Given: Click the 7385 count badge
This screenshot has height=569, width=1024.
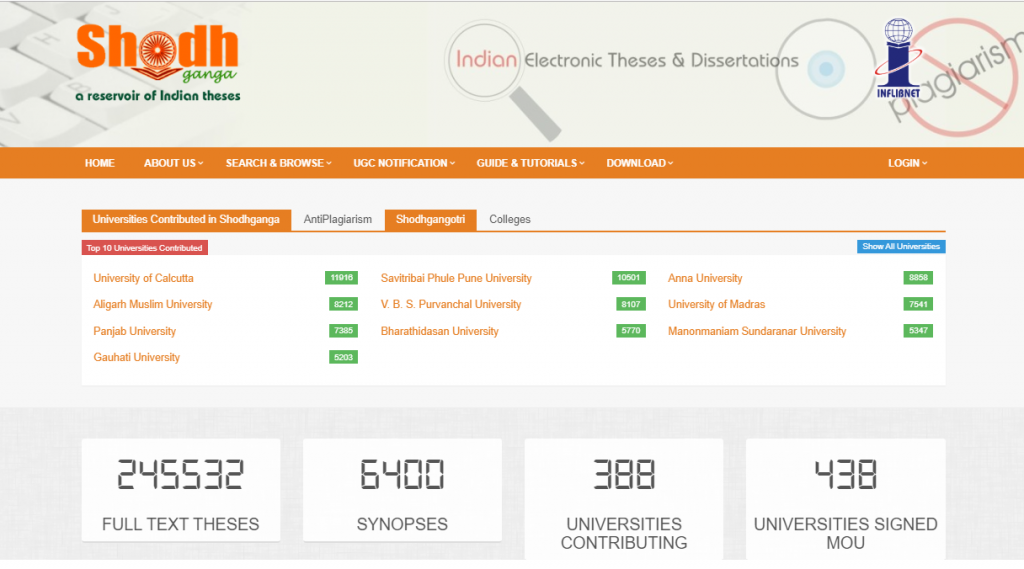Looking at the screenshot, I should [344, 331].
